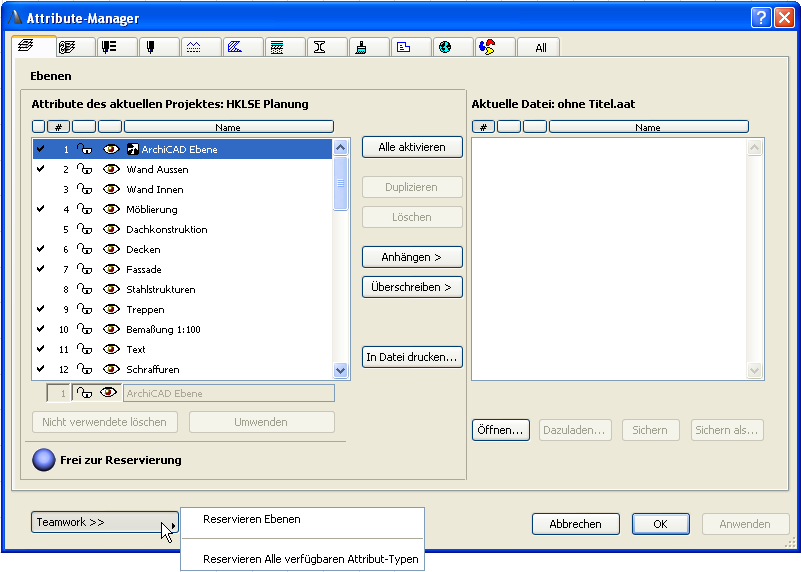Viewport: 801px width, 572px height.
Task: Select the Stahlstrukturen layer row
Action: (182, 289)
